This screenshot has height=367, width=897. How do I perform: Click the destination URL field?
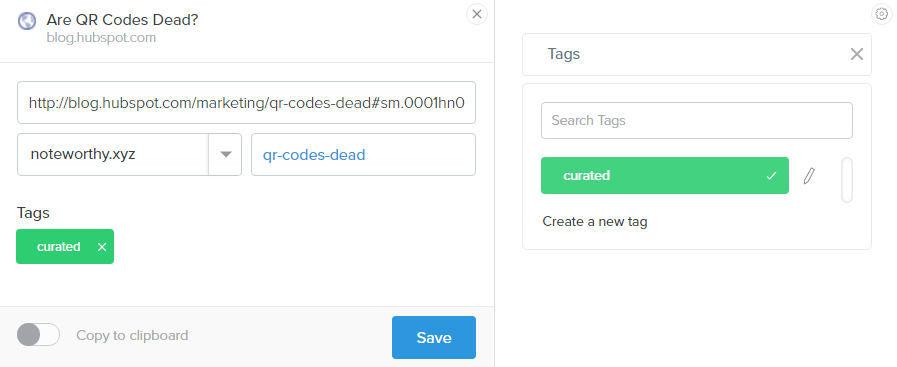247,102
